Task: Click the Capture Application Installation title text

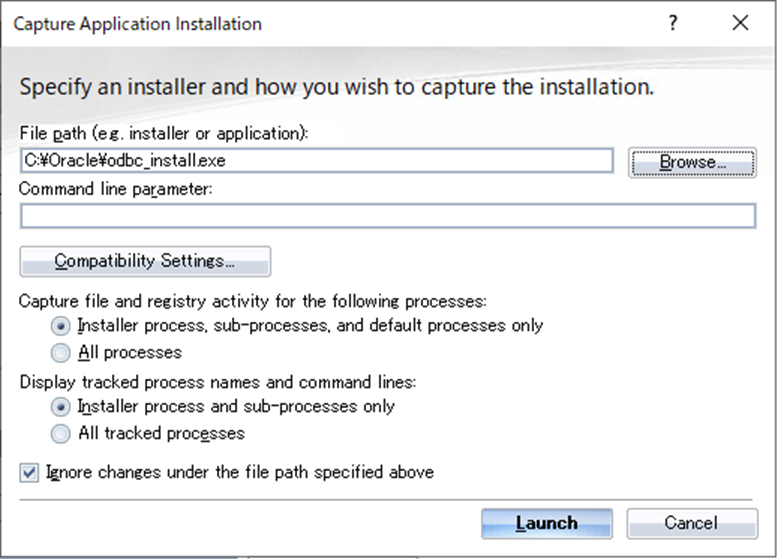Action: tap(138, 23)
